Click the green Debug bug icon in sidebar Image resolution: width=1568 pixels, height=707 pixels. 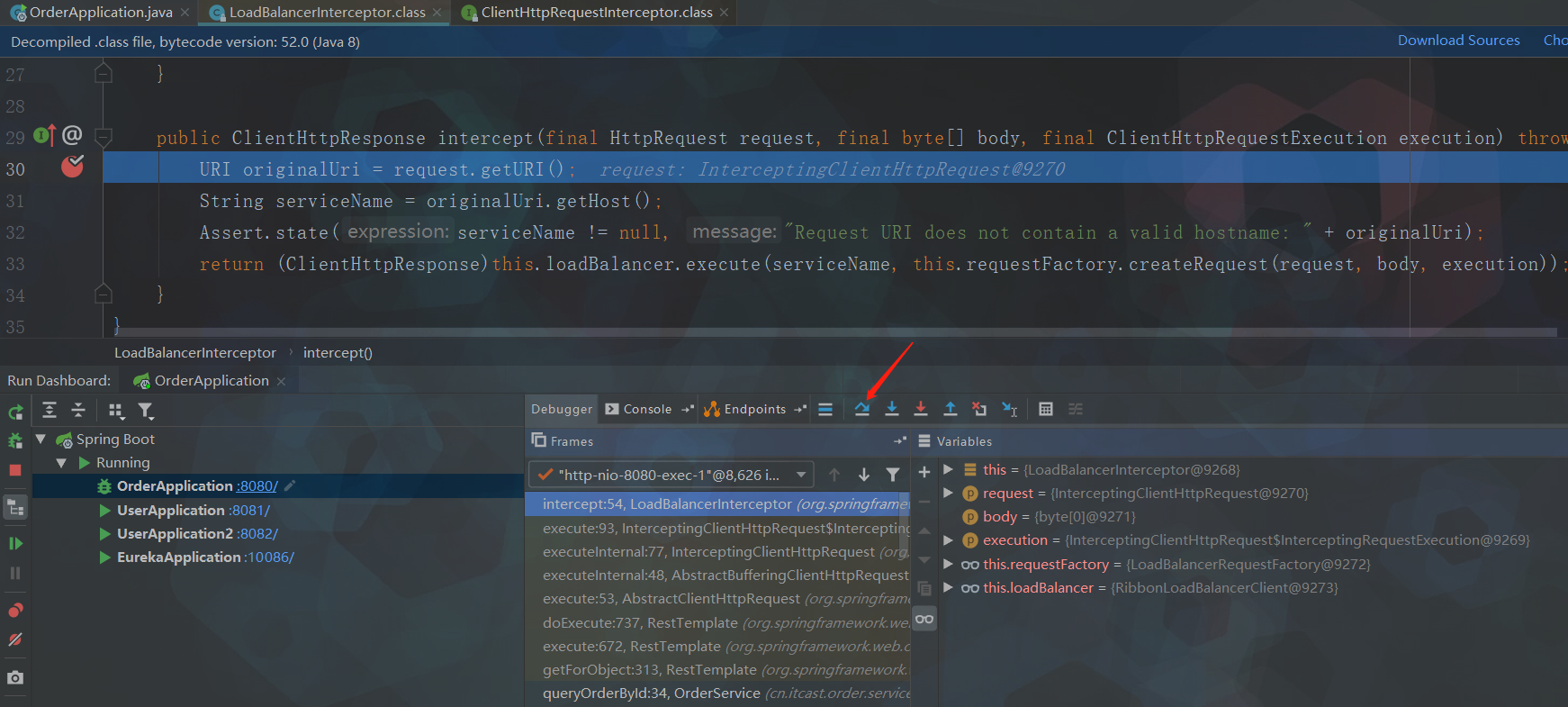15,440
